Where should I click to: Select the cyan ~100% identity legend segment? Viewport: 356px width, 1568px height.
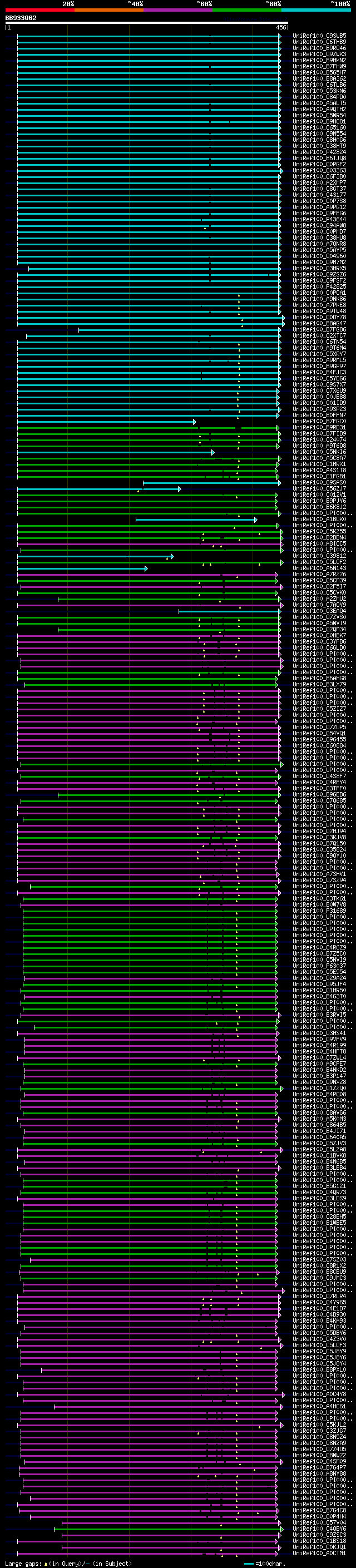tap(316, 10)
